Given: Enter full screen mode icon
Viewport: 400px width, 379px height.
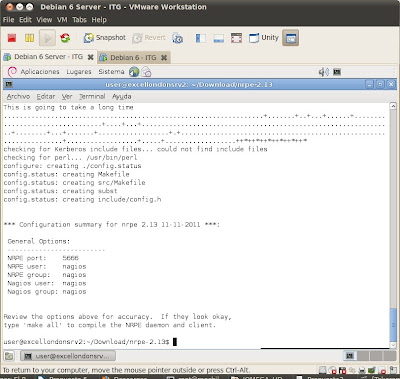Looking at the screenshot, I should tap(236, 38).
